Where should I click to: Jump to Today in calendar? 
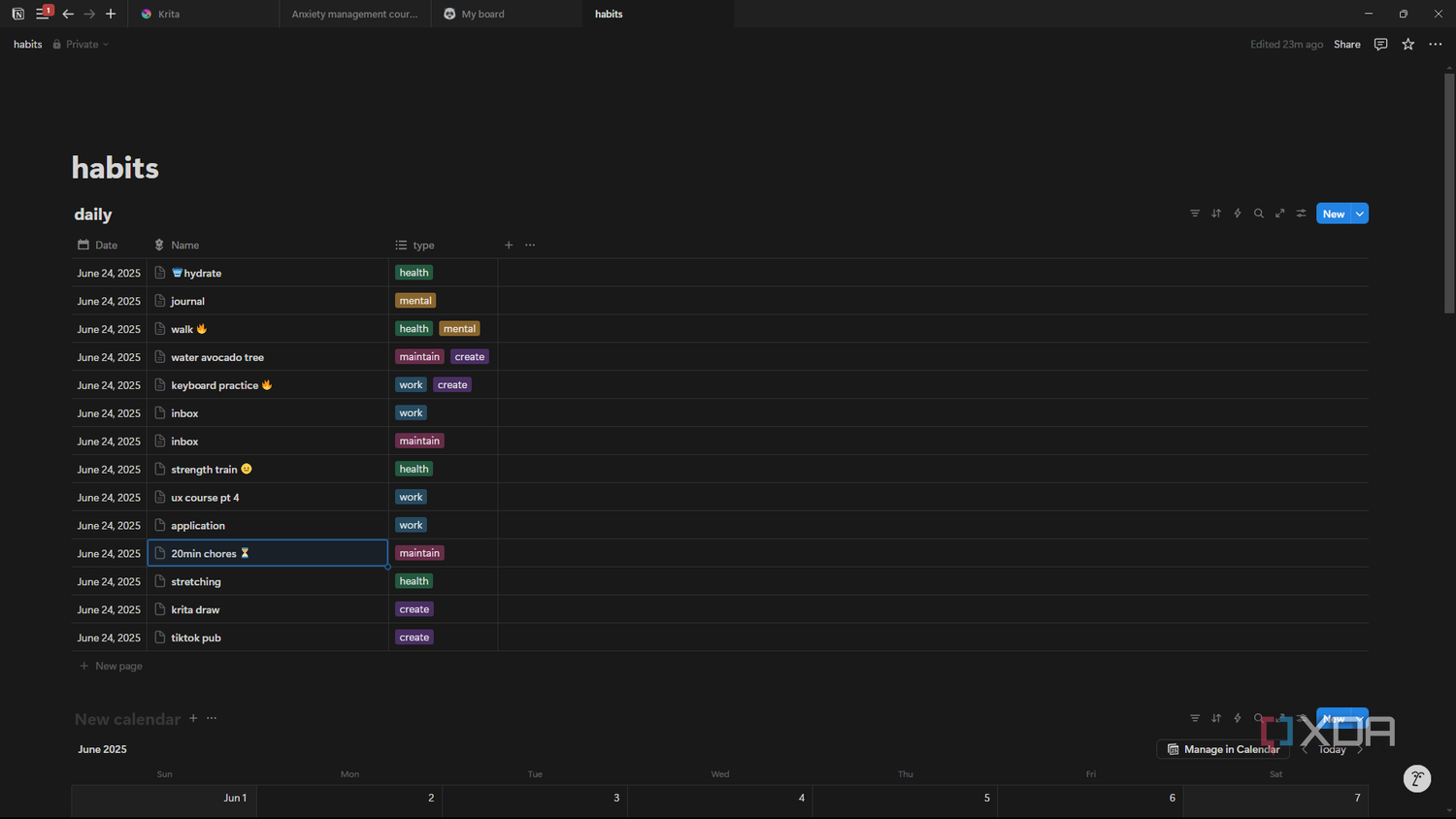[1332, 749]
